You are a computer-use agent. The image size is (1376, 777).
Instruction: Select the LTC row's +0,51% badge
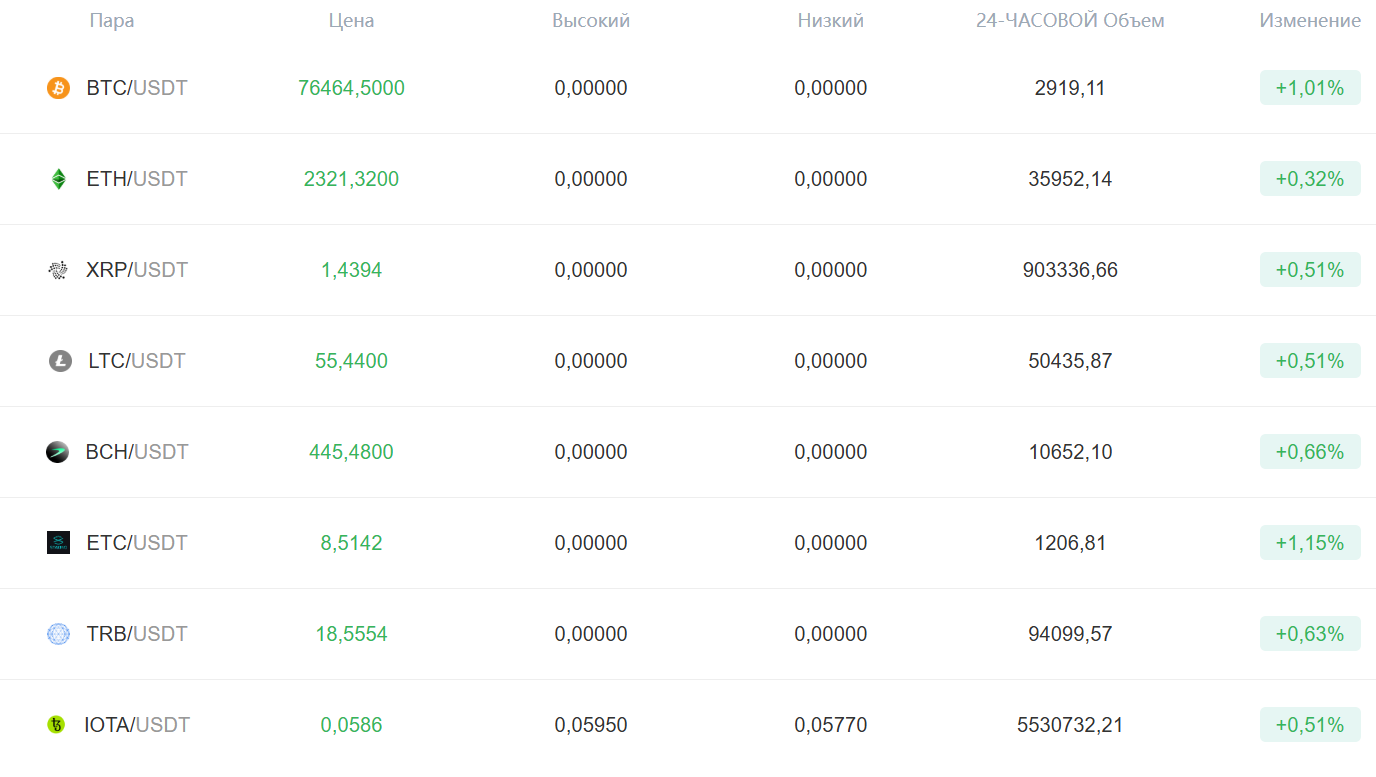[x=1310, y=361]
